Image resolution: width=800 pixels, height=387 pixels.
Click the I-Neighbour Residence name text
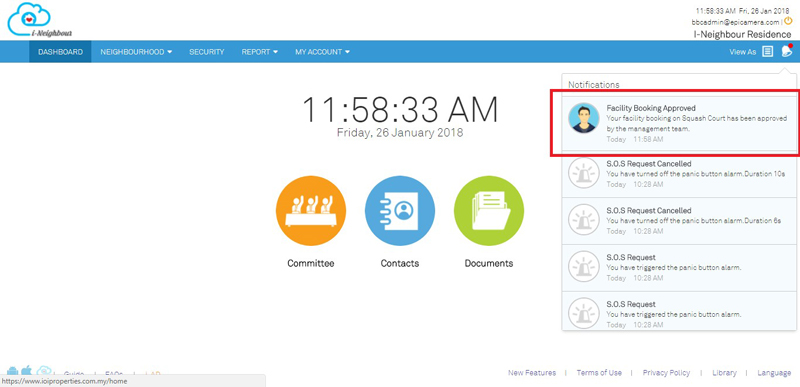pyautogui.click(x=742, y=35)
